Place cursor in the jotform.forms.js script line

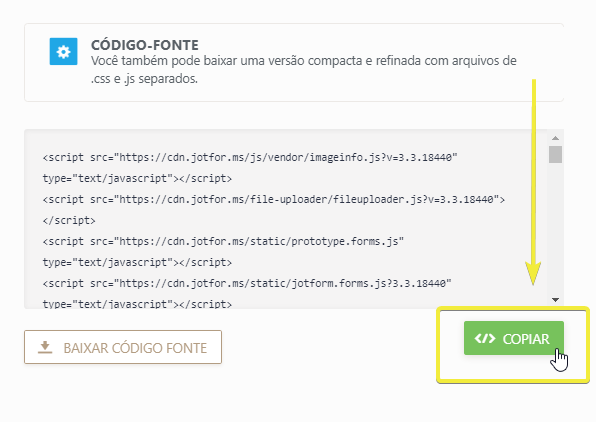point(247,283)
